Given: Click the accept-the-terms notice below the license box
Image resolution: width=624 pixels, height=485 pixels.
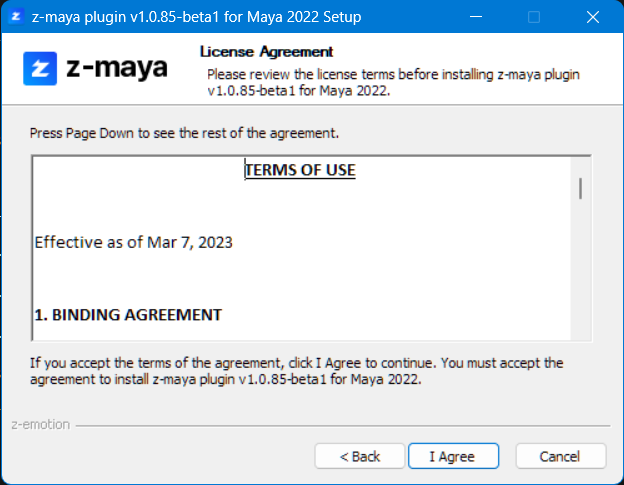Looking at the screenshot, I should point(296,370).
